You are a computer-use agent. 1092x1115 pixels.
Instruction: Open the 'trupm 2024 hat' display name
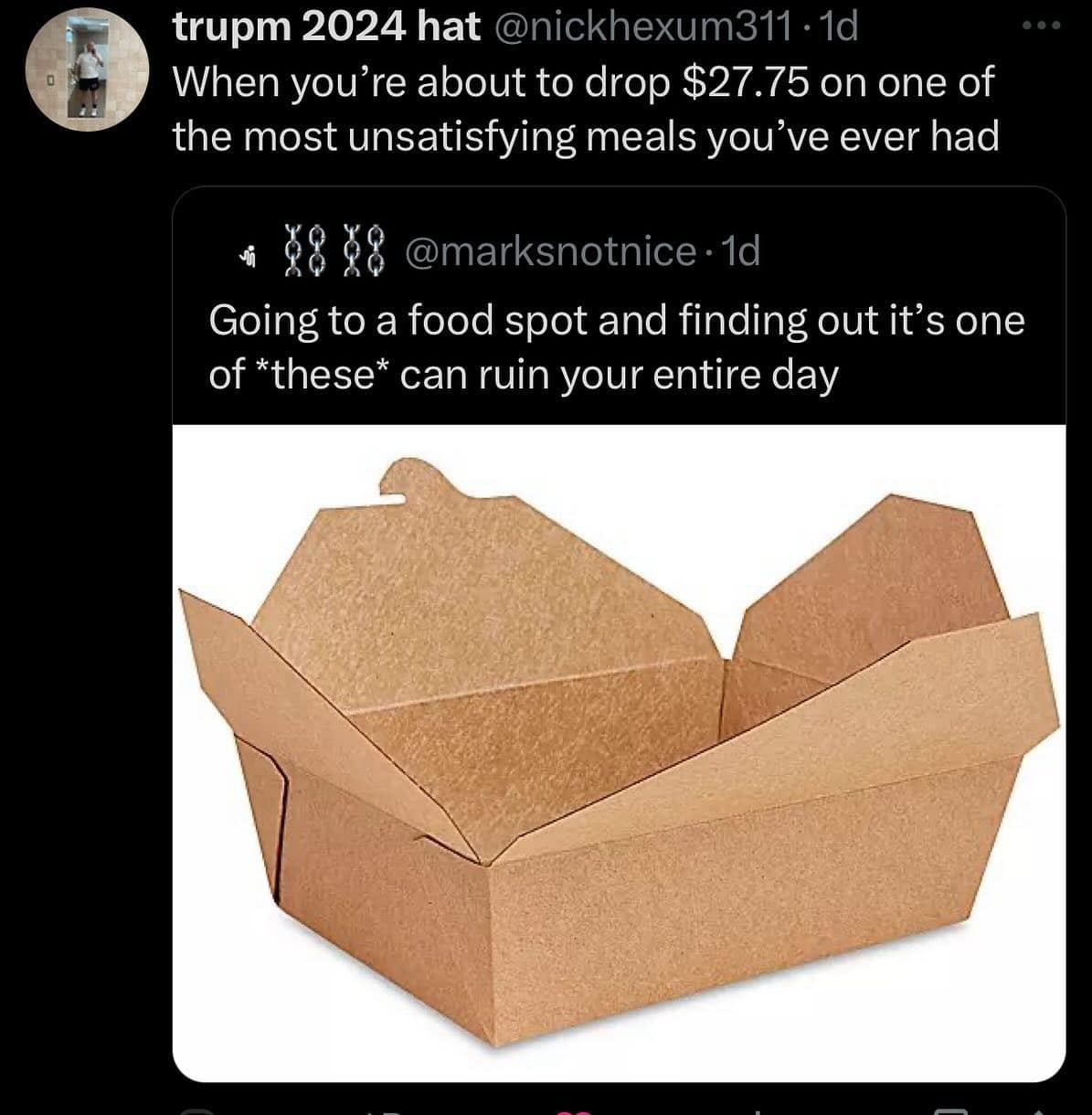[x=326, y=28]
